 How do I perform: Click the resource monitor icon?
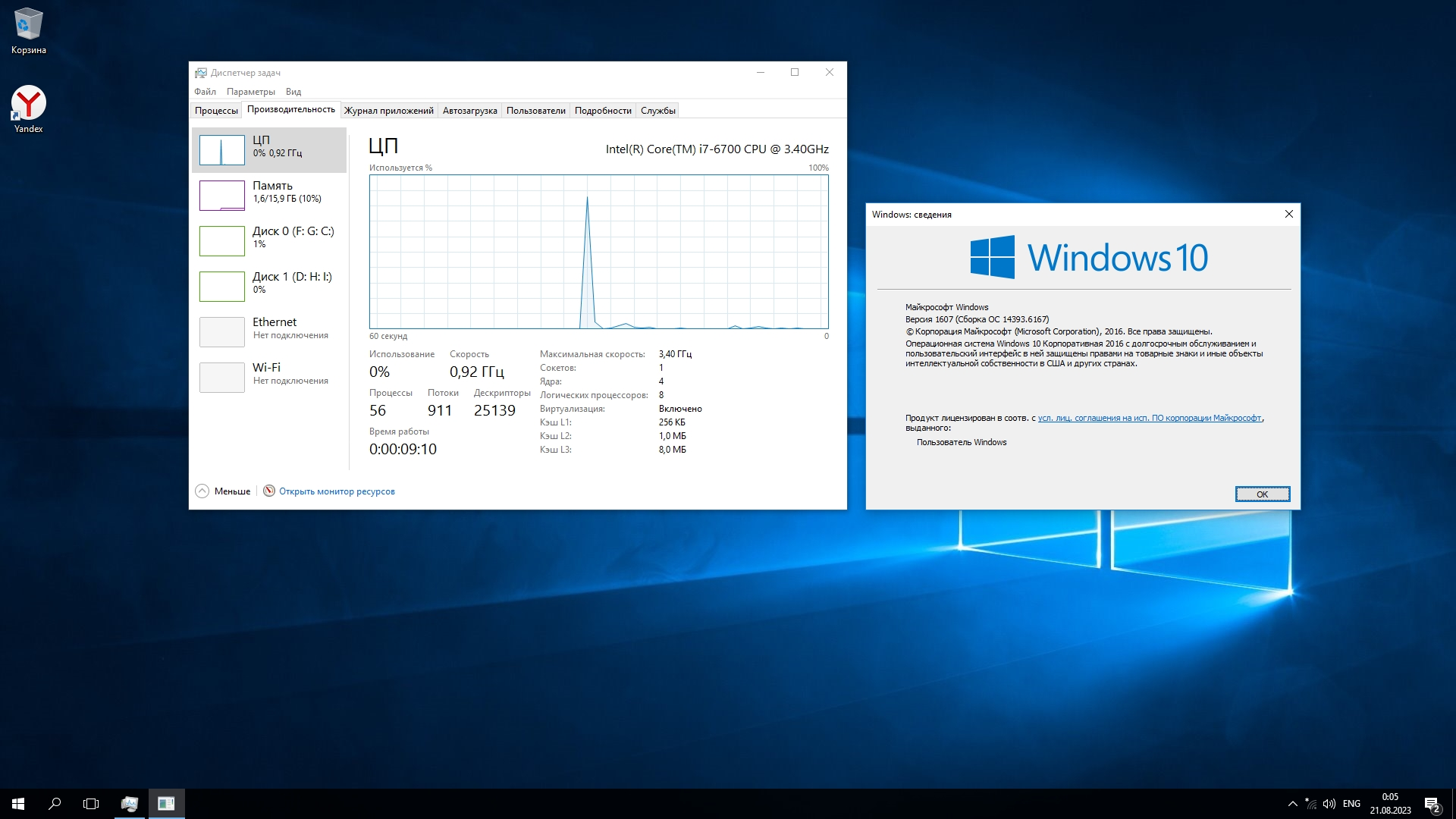269,491
